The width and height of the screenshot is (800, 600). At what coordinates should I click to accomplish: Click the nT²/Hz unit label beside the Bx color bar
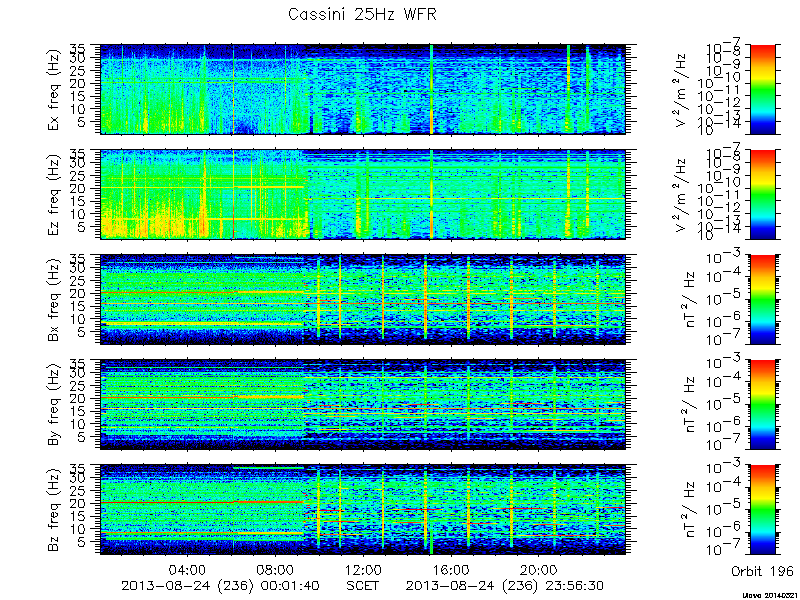coord(690,300)
